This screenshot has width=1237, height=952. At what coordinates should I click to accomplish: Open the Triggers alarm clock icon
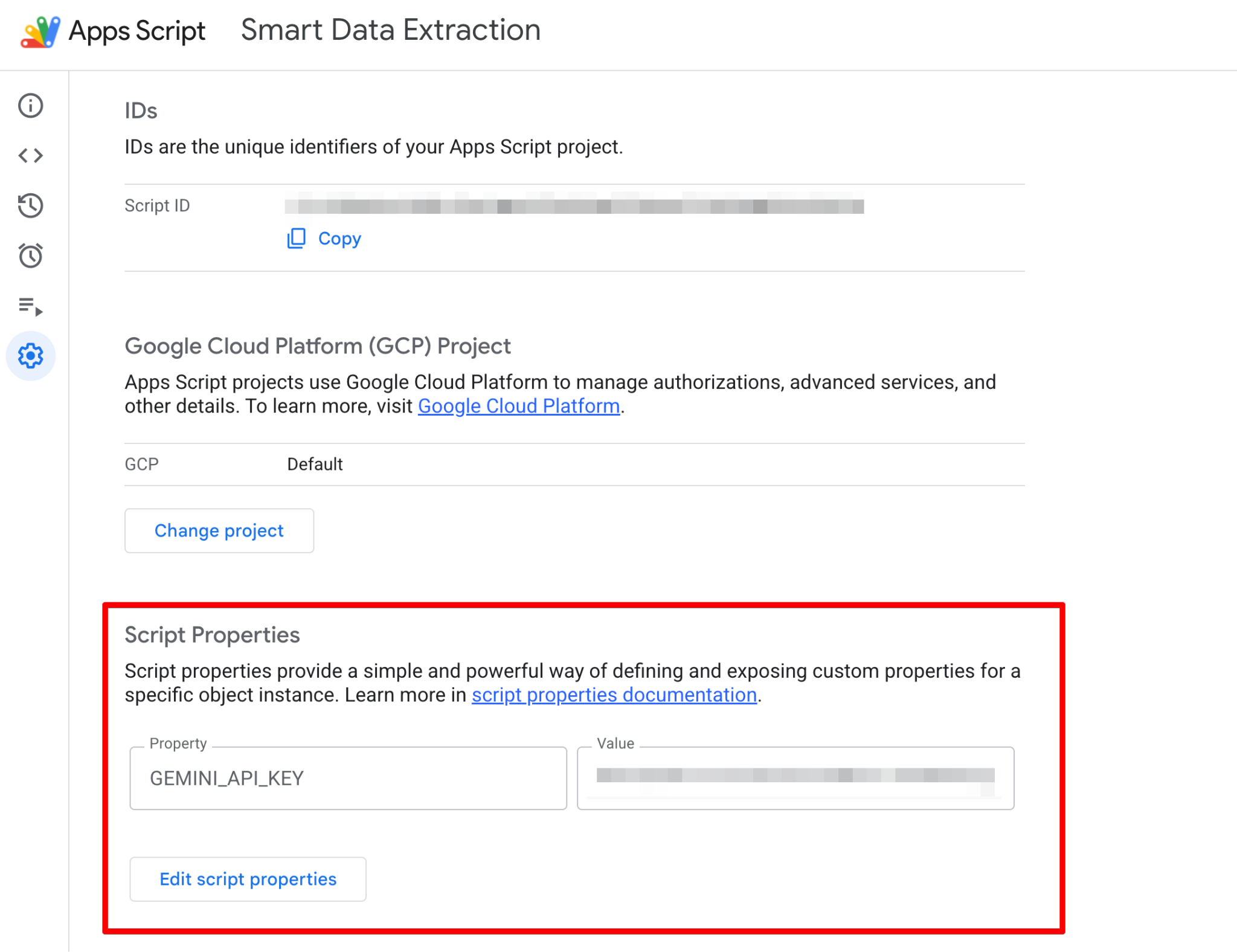pyautogui.click(x=30, y=256)
